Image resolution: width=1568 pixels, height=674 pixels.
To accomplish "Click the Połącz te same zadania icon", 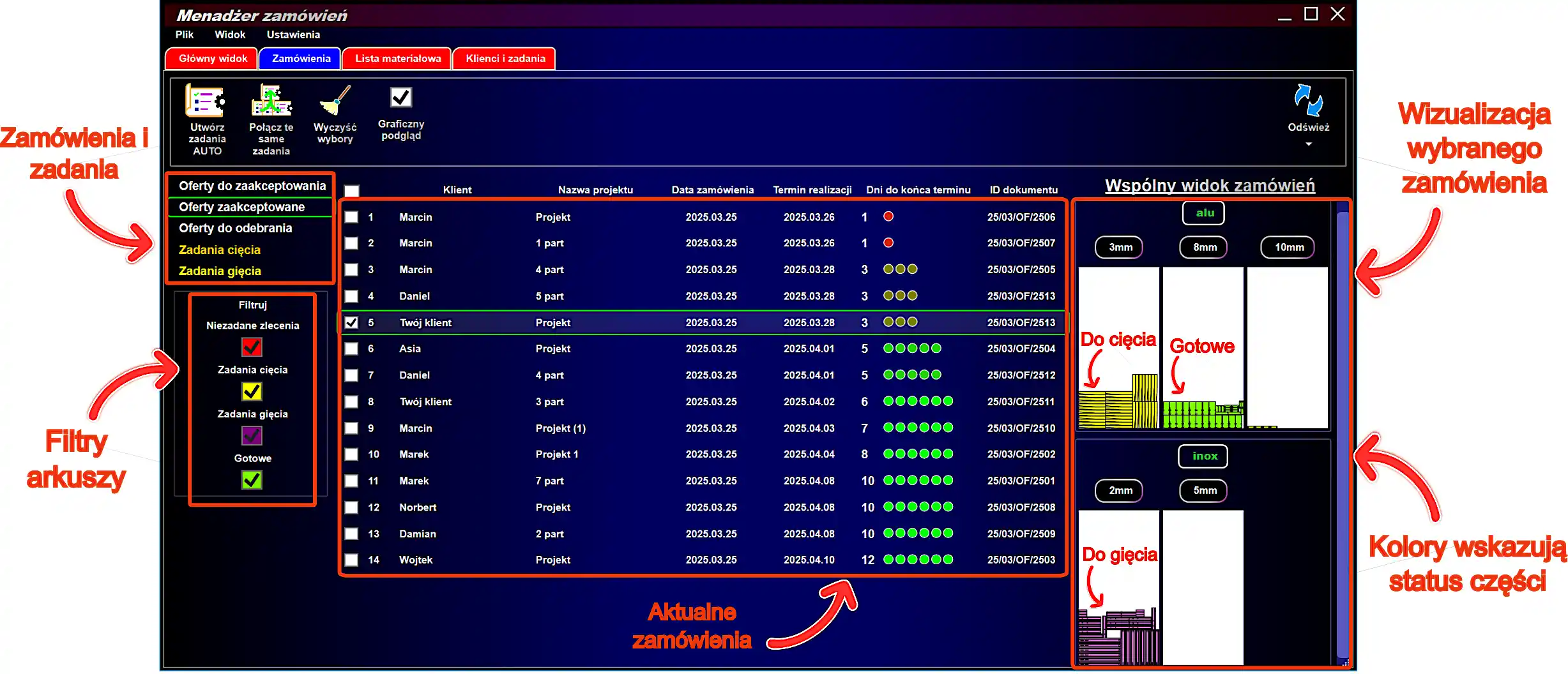I will pyautogui.click(x=271, y=101).
